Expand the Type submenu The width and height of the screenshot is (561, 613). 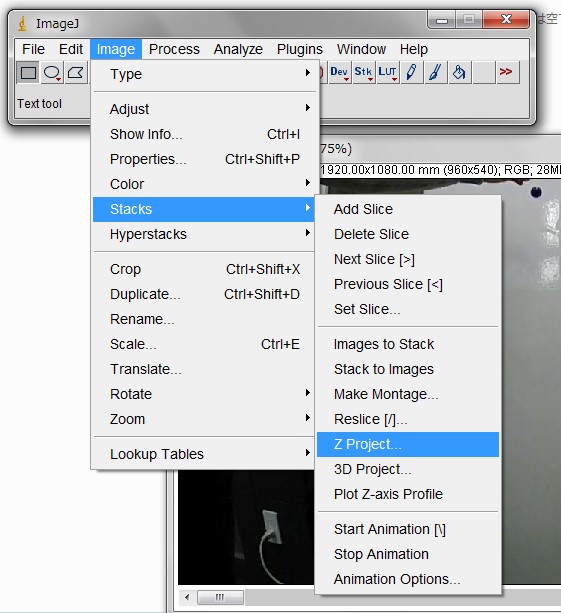(x=203, y=73)
